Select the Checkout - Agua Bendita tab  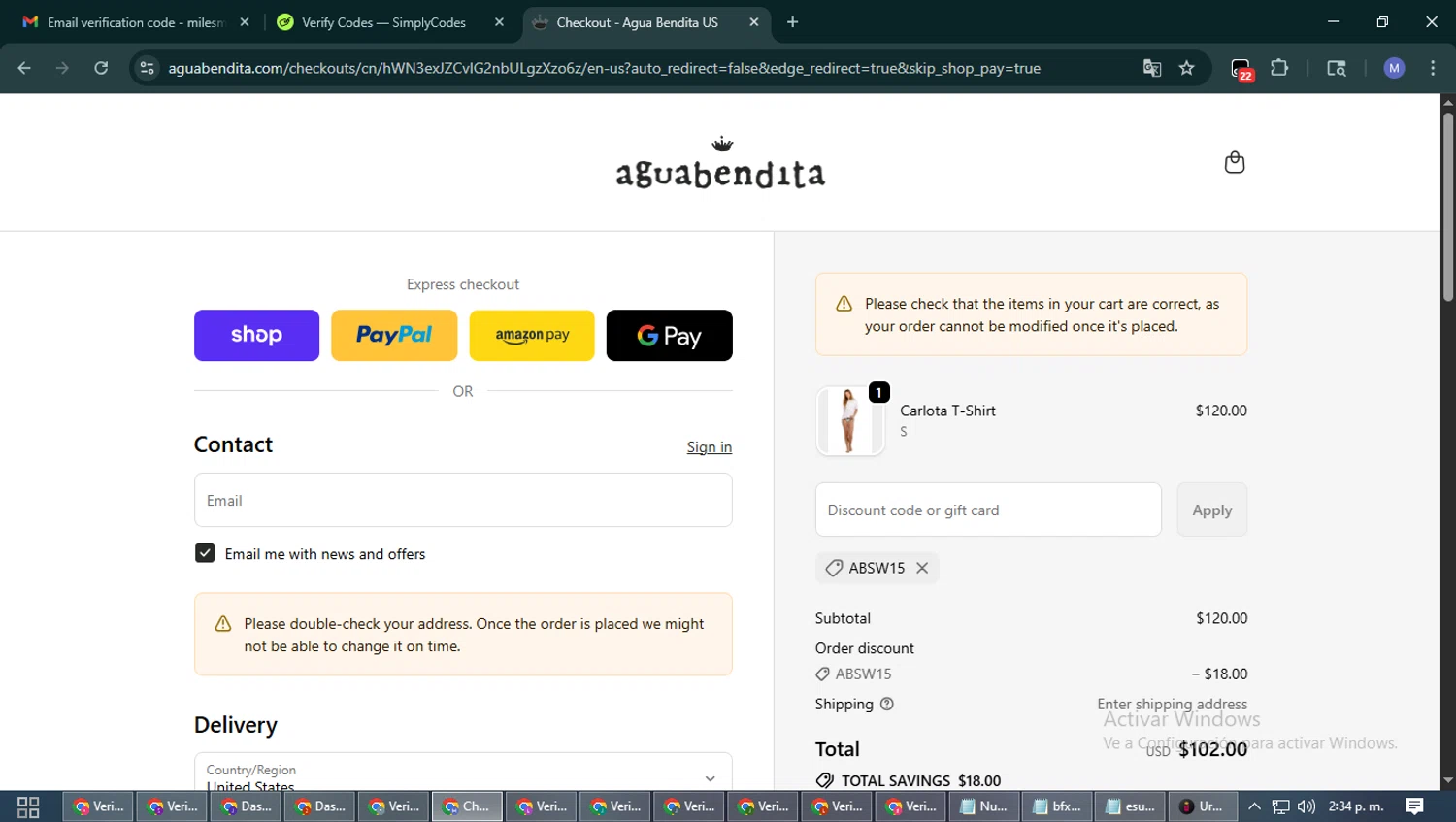(x=646, y=22)
